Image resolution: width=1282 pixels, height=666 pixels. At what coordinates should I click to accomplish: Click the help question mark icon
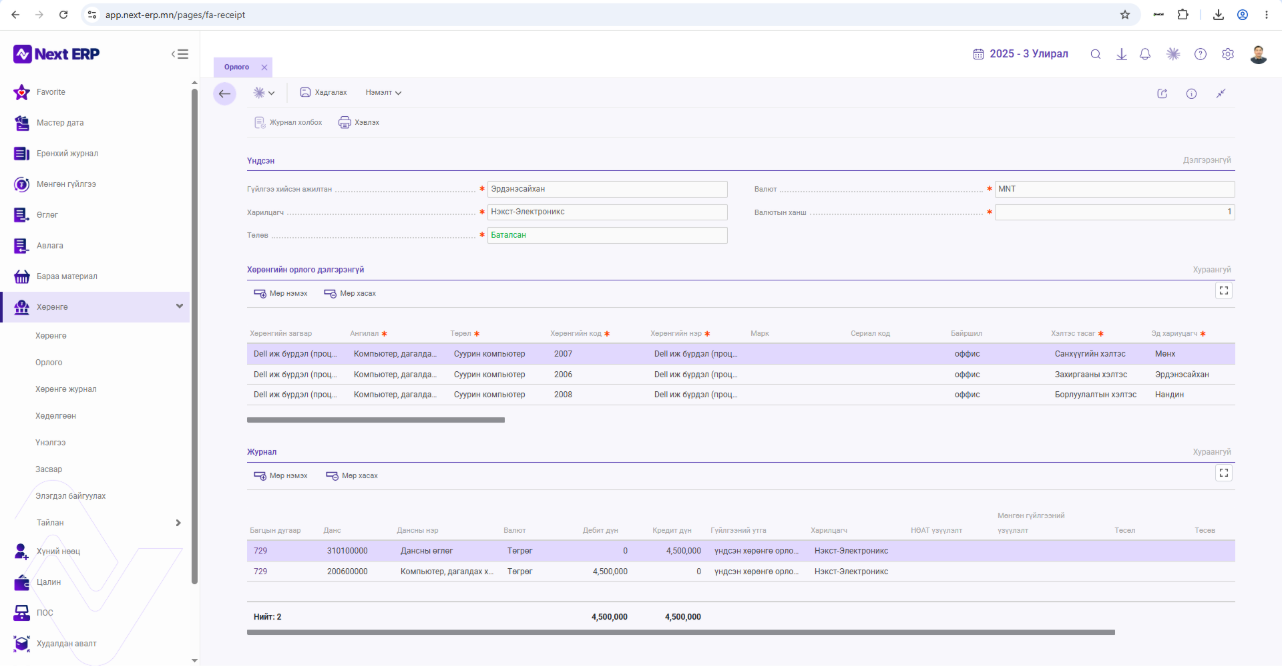point(1200,54)
